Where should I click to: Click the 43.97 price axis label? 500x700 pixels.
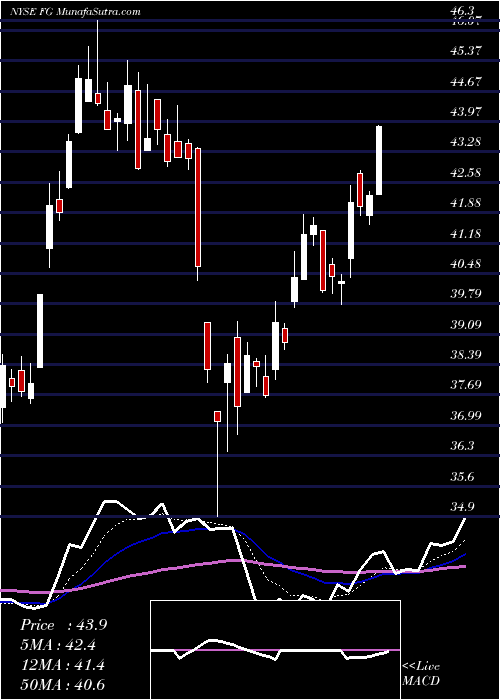pyautogui.click(x=466, y=112)
